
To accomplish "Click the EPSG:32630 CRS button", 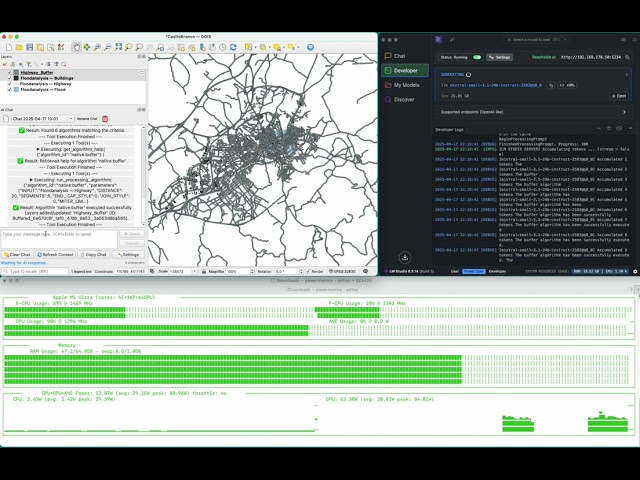I will [x=342, y=271].
